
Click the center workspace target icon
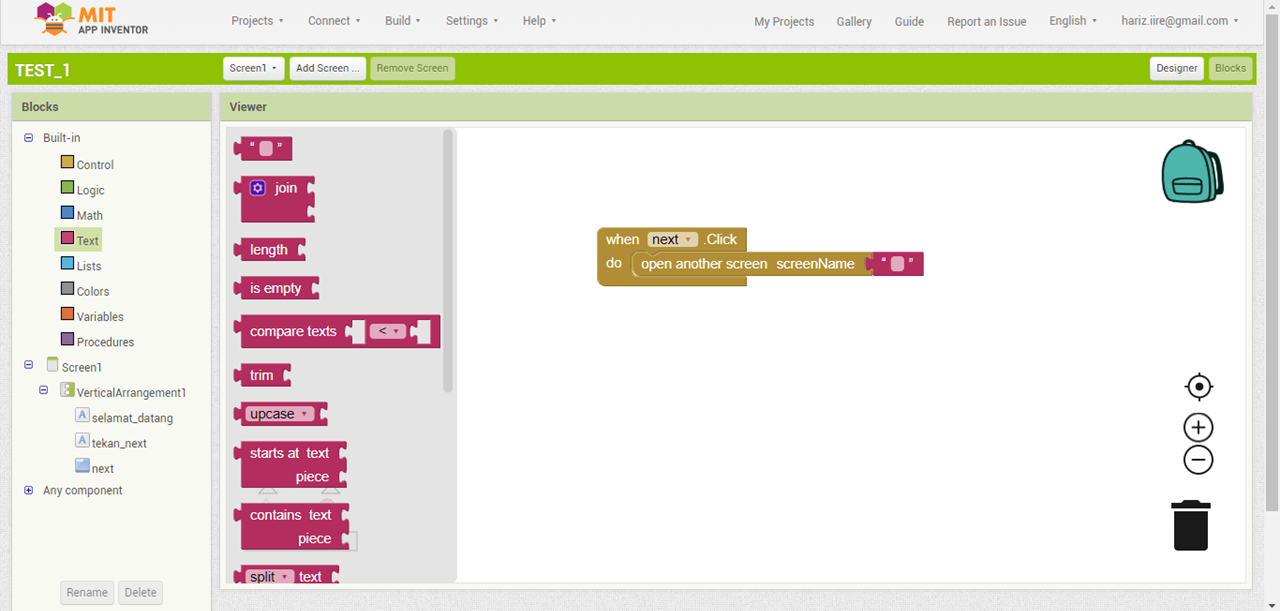[1198, 387]
